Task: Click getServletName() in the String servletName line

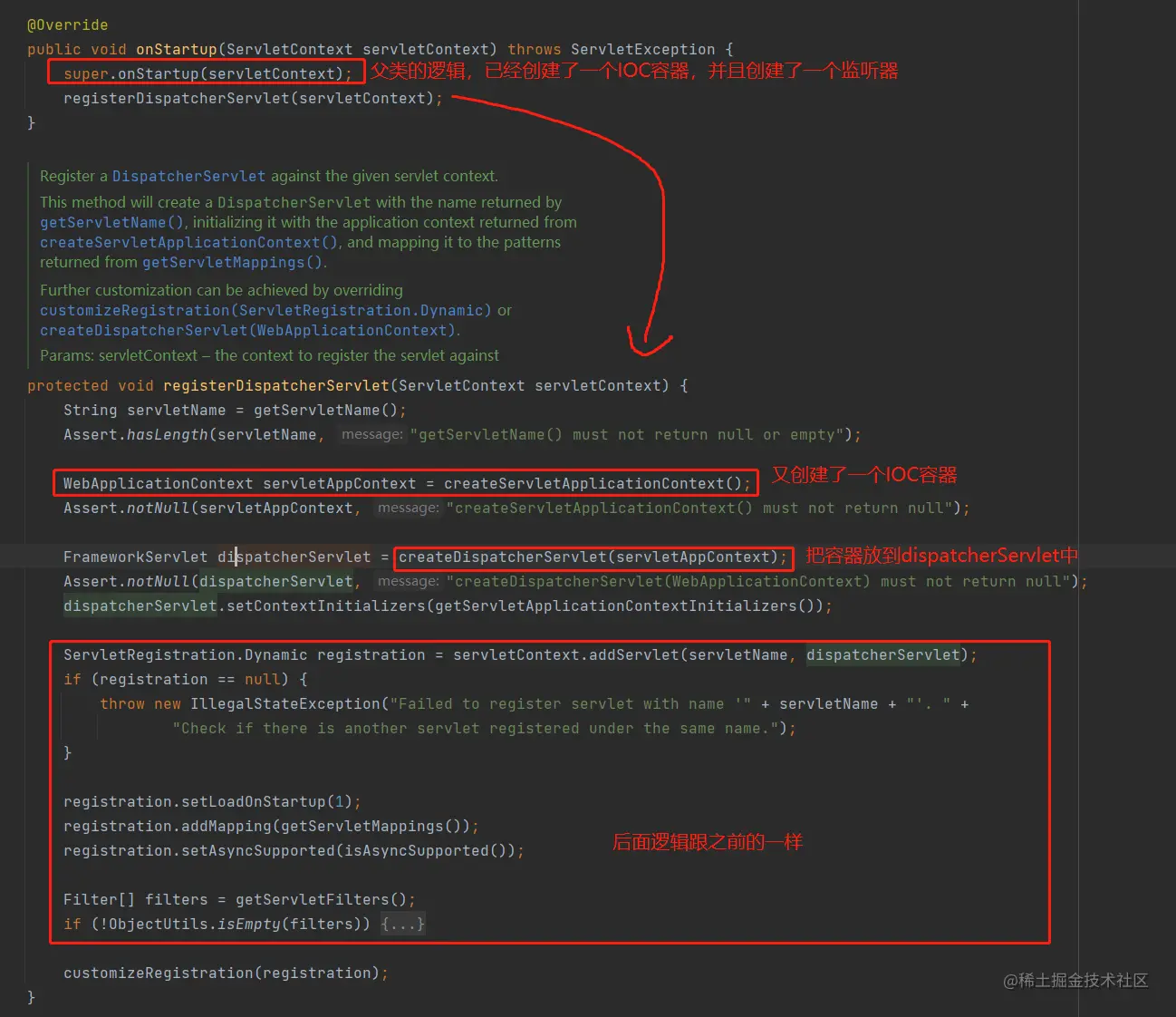Action: click(326, 410)
